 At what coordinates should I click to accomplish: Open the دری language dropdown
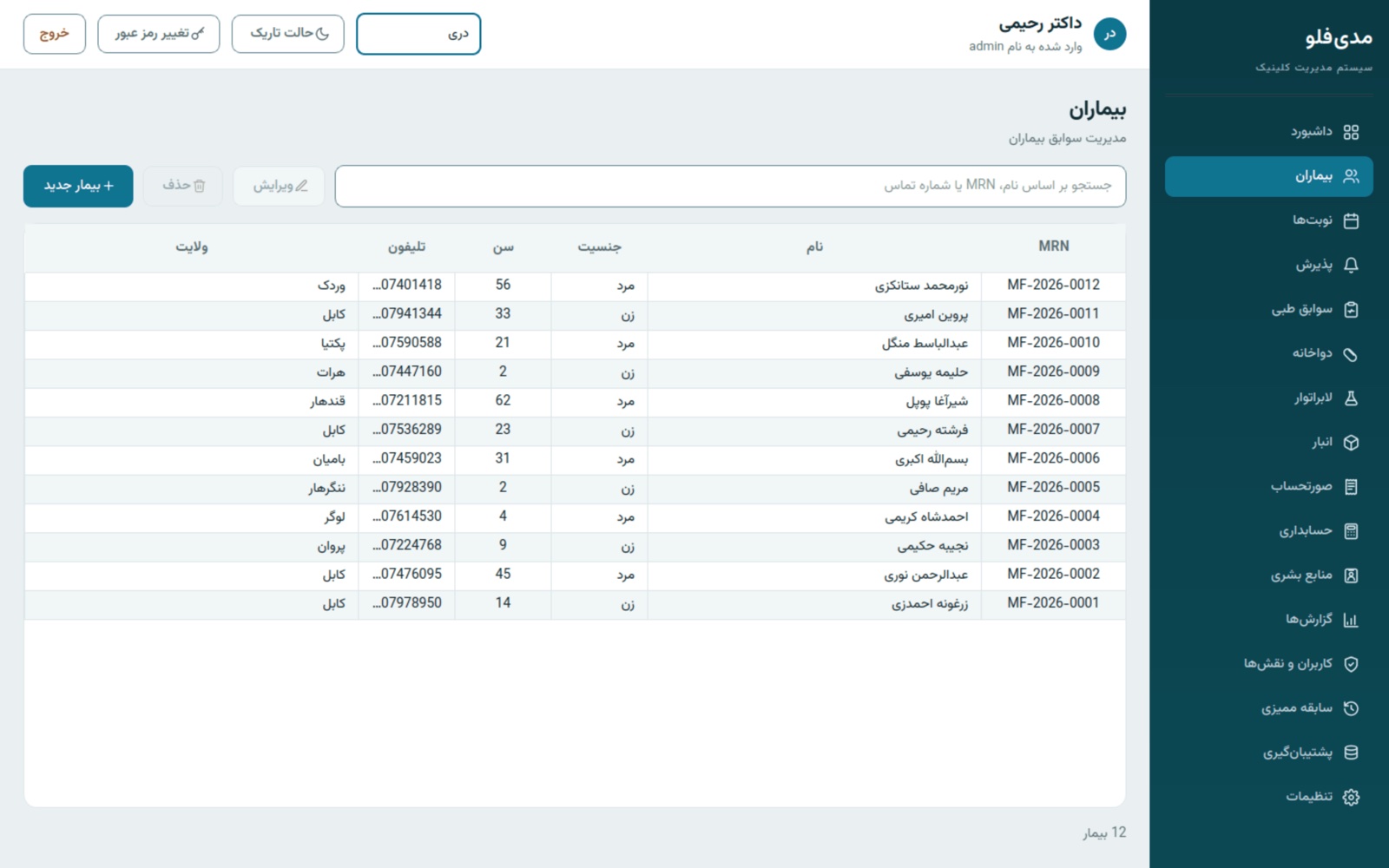[x=418, y=34]
